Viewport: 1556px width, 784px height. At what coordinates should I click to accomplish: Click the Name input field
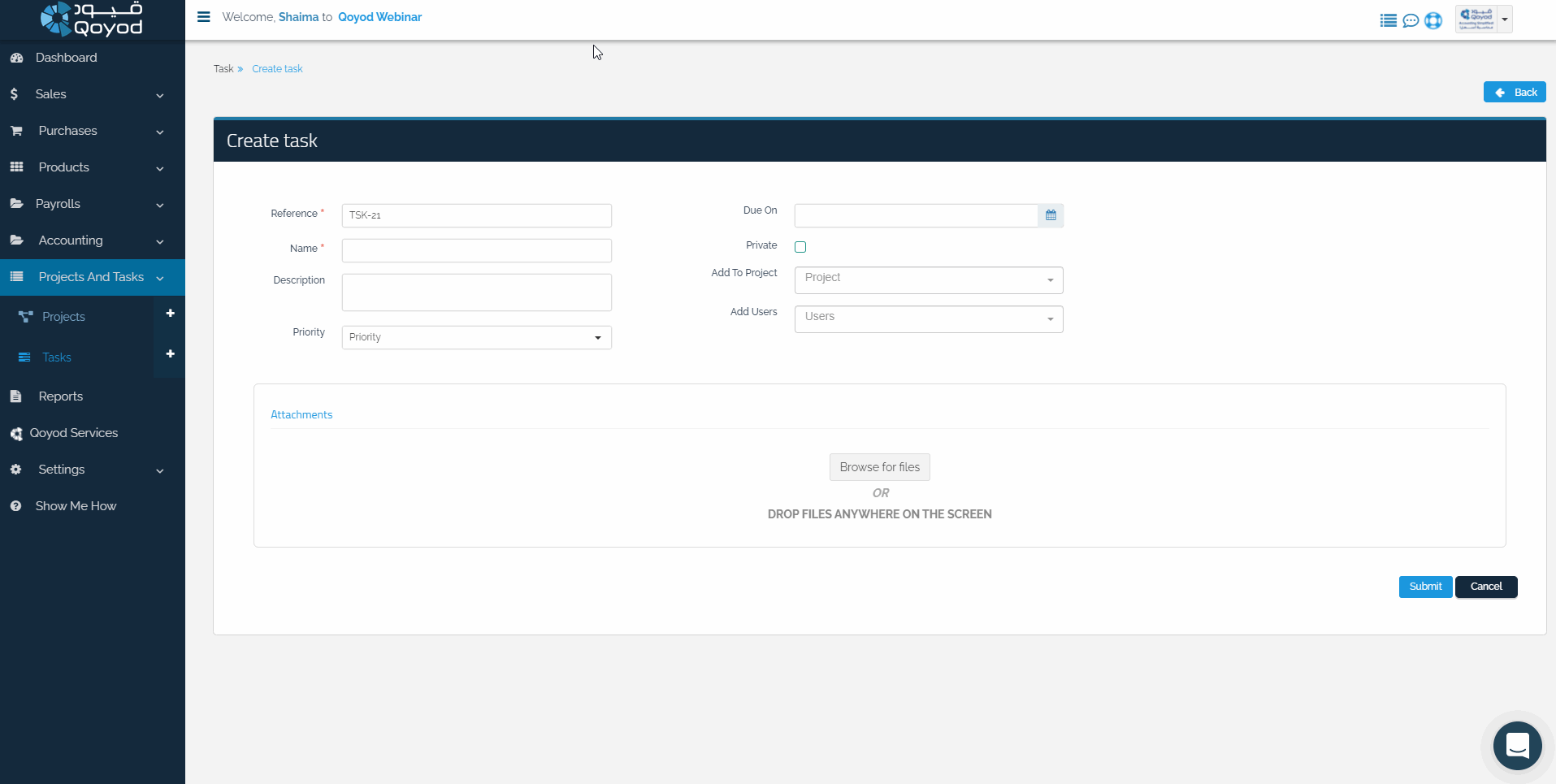click(476, 250)
